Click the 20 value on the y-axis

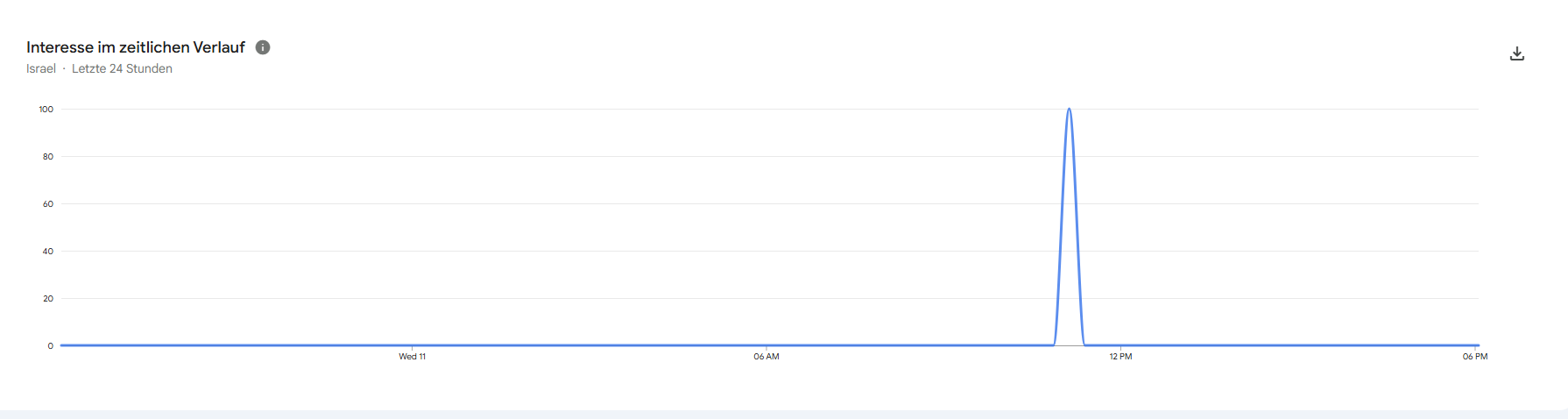coord(48,299)
